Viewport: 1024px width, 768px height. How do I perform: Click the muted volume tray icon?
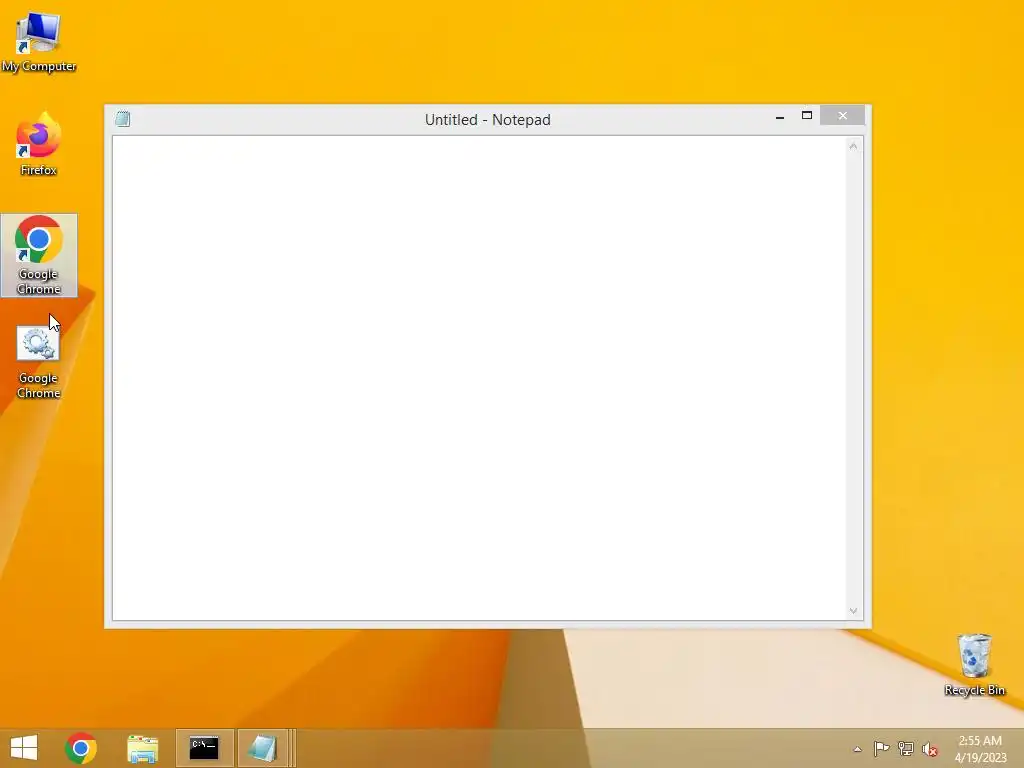(x=930, y=750)
